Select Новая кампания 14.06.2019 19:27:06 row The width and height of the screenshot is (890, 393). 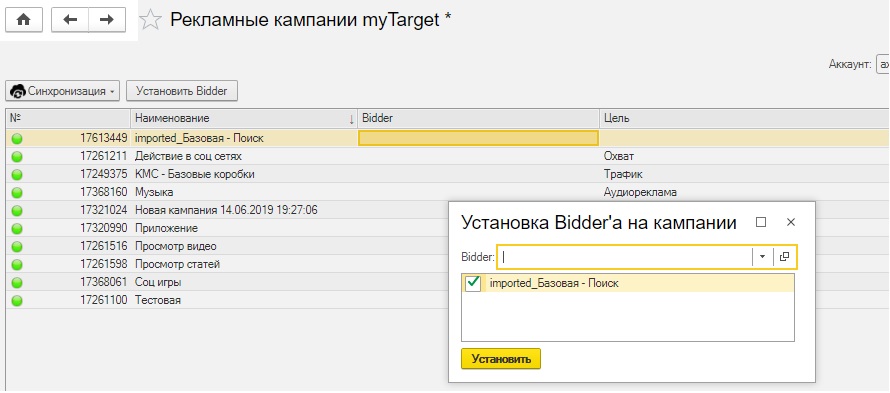226,210
